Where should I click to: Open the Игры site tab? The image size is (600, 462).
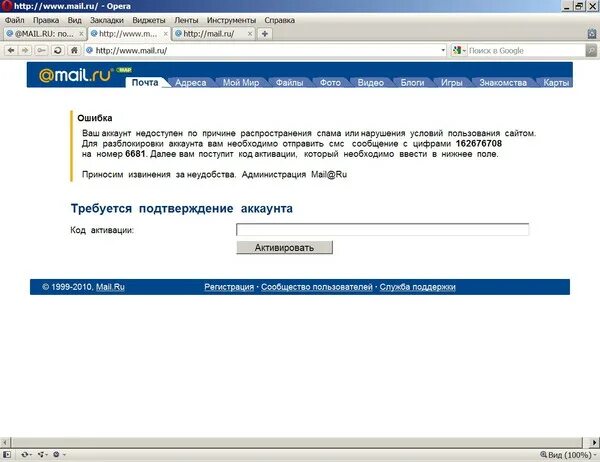point(452,82)
